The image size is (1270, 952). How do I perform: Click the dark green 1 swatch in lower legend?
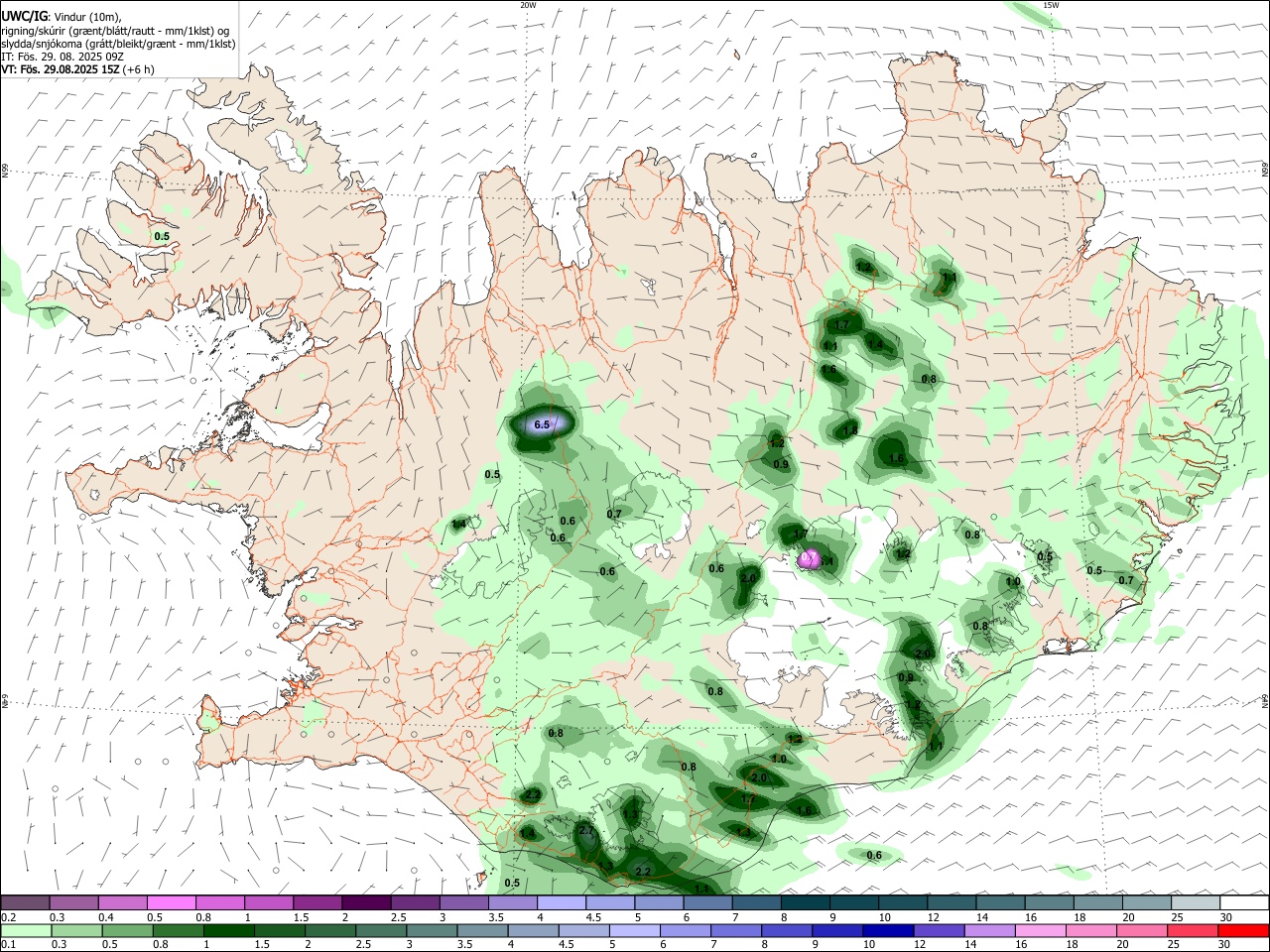[228, 931]
